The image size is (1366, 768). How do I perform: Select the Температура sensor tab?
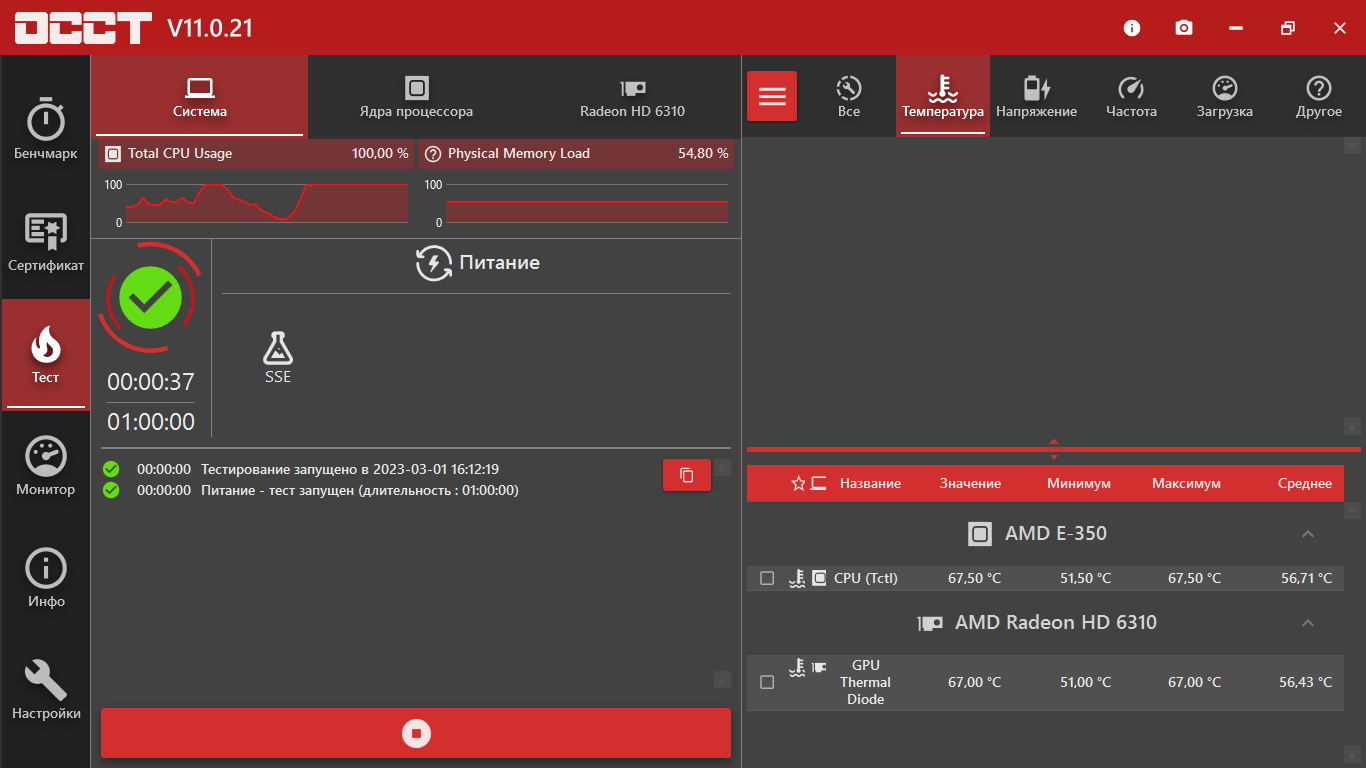click(x=943, y=96)
